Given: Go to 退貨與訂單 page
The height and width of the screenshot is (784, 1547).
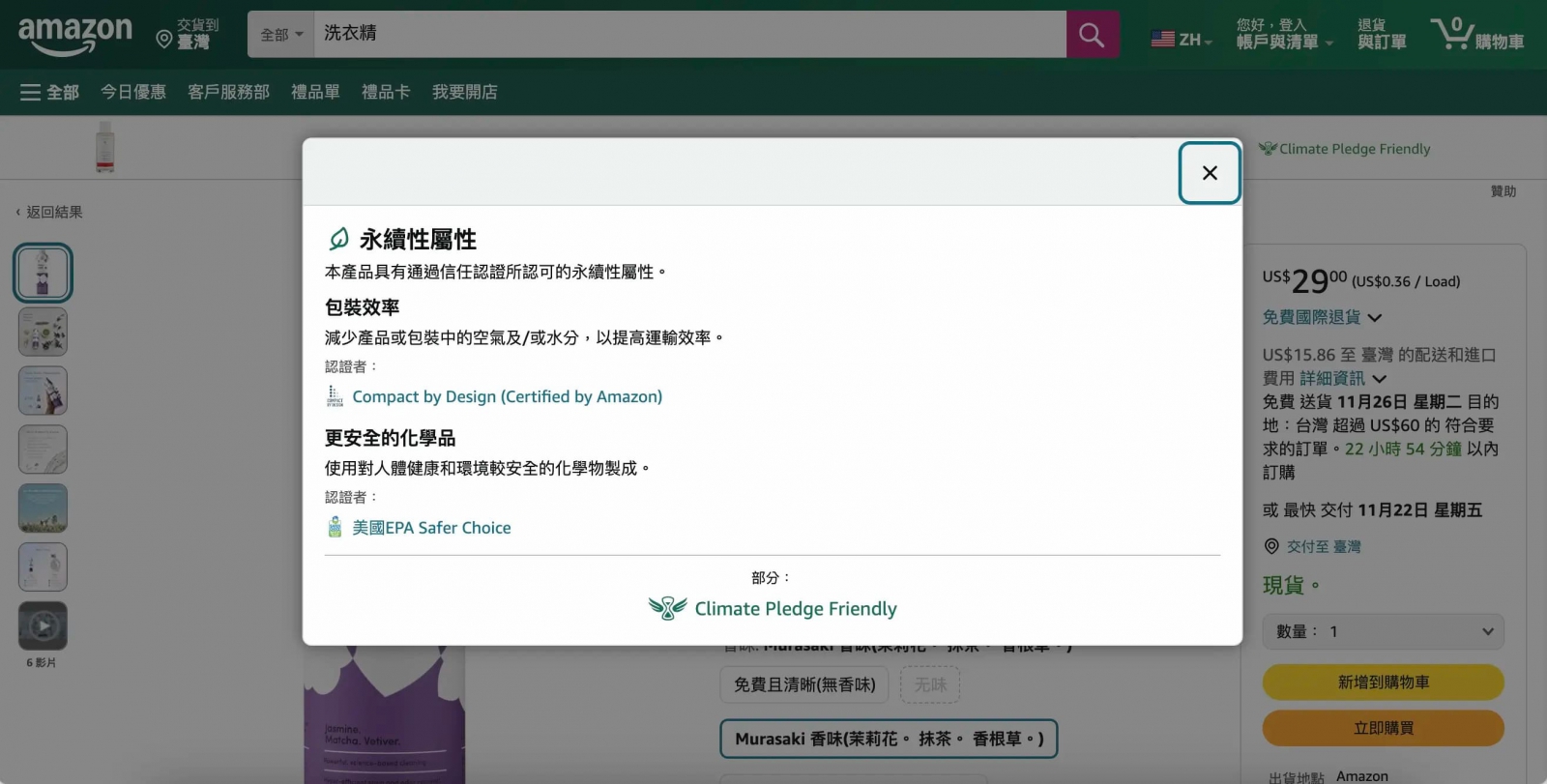Looking at the screenshot, I should pos(1382,34).
